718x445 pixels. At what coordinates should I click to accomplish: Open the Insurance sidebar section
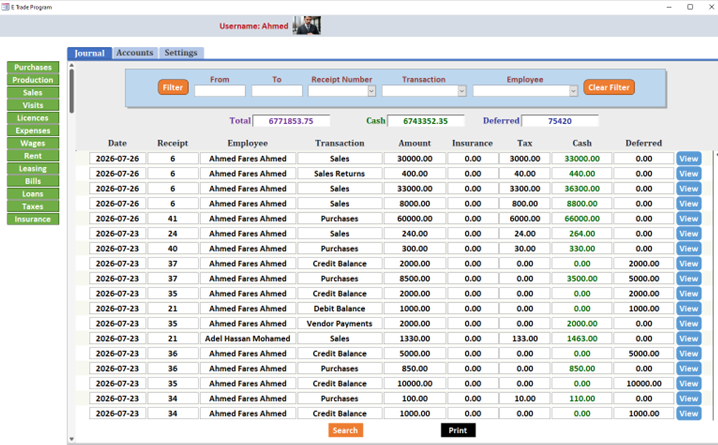(33, 219)
